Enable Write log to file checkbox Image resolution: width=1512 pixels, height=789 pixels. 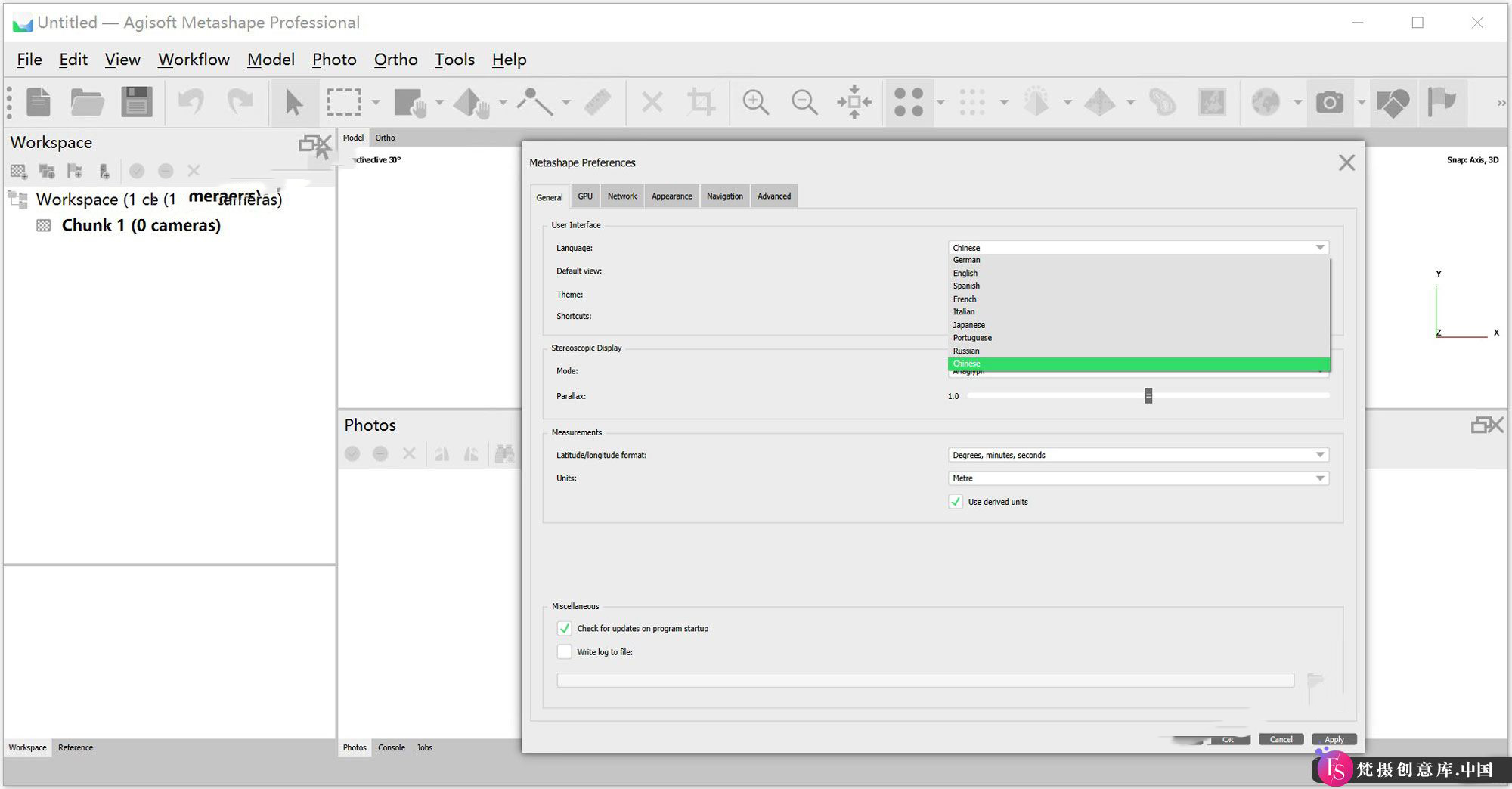pyautogui.click(x=564, y=651)
